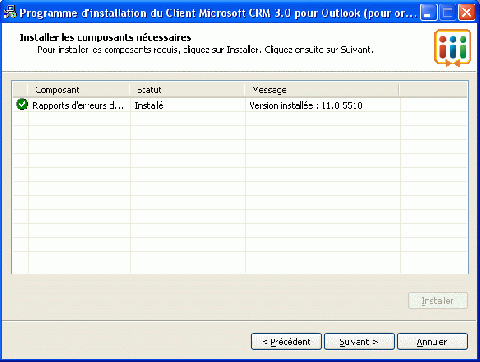Sort by the Statut column header
The width and height of the screenshot is (480, 362).
coord(187,90)
